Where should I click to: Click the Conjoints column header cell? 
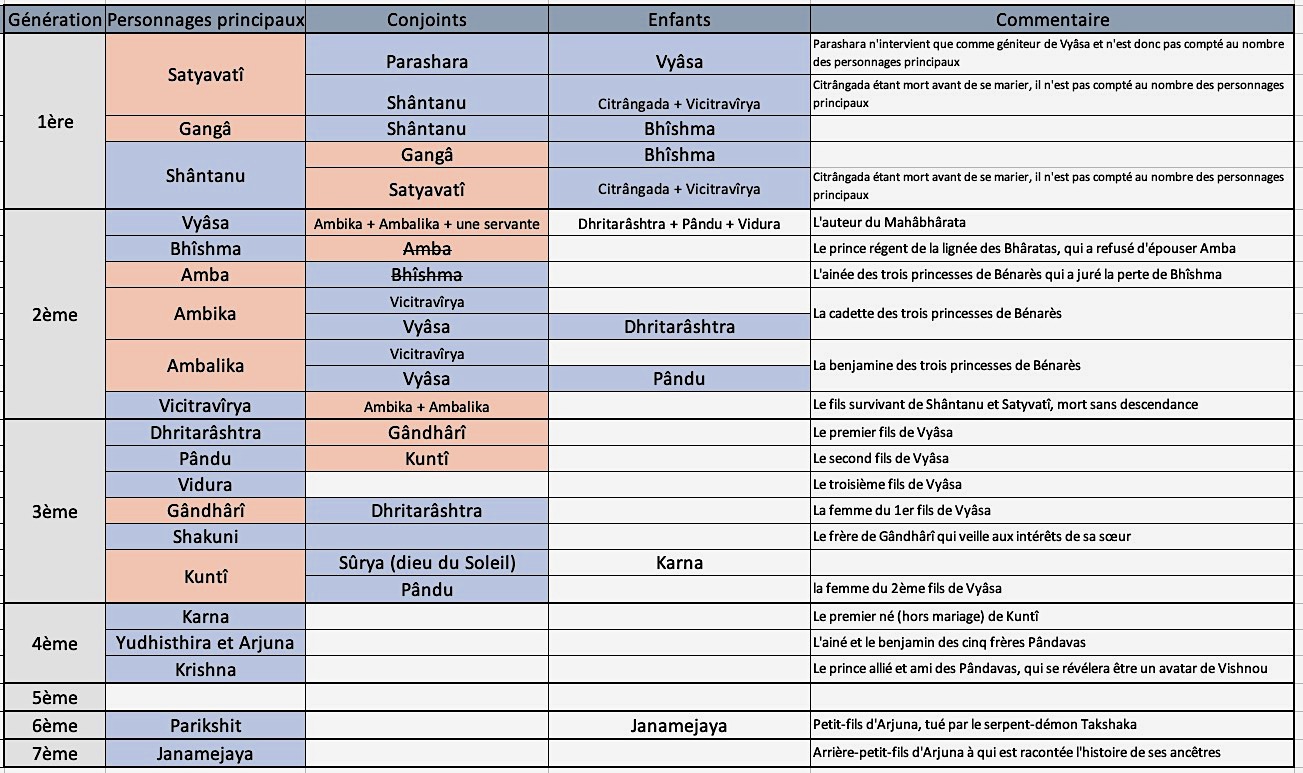[x=427, y=19]
